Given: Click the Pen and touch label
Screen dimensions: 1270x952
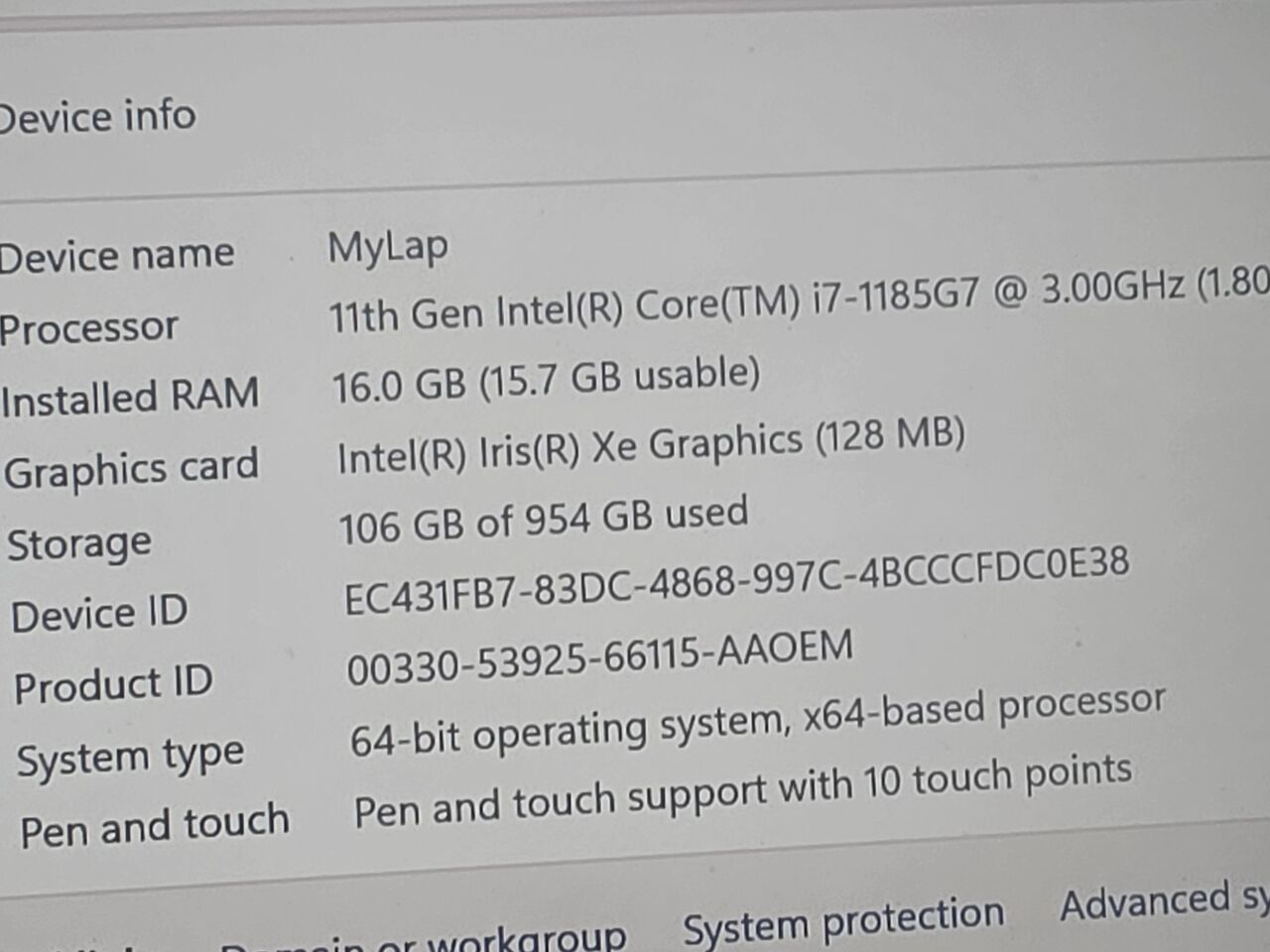Looking at the screenshot, I should pos(155,825).
